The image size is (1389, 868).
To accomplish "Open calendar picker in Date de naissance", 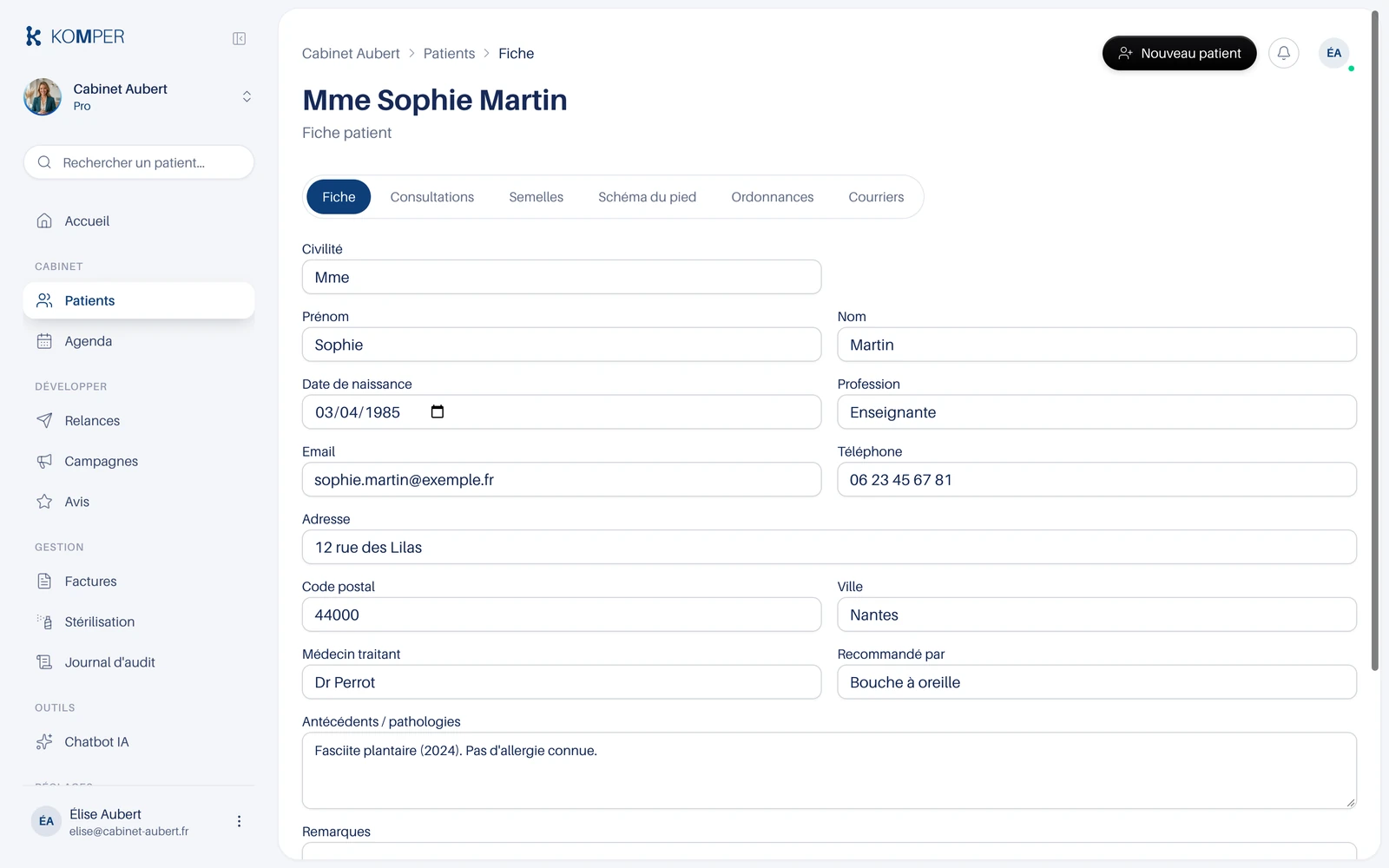I will point(438,411).
